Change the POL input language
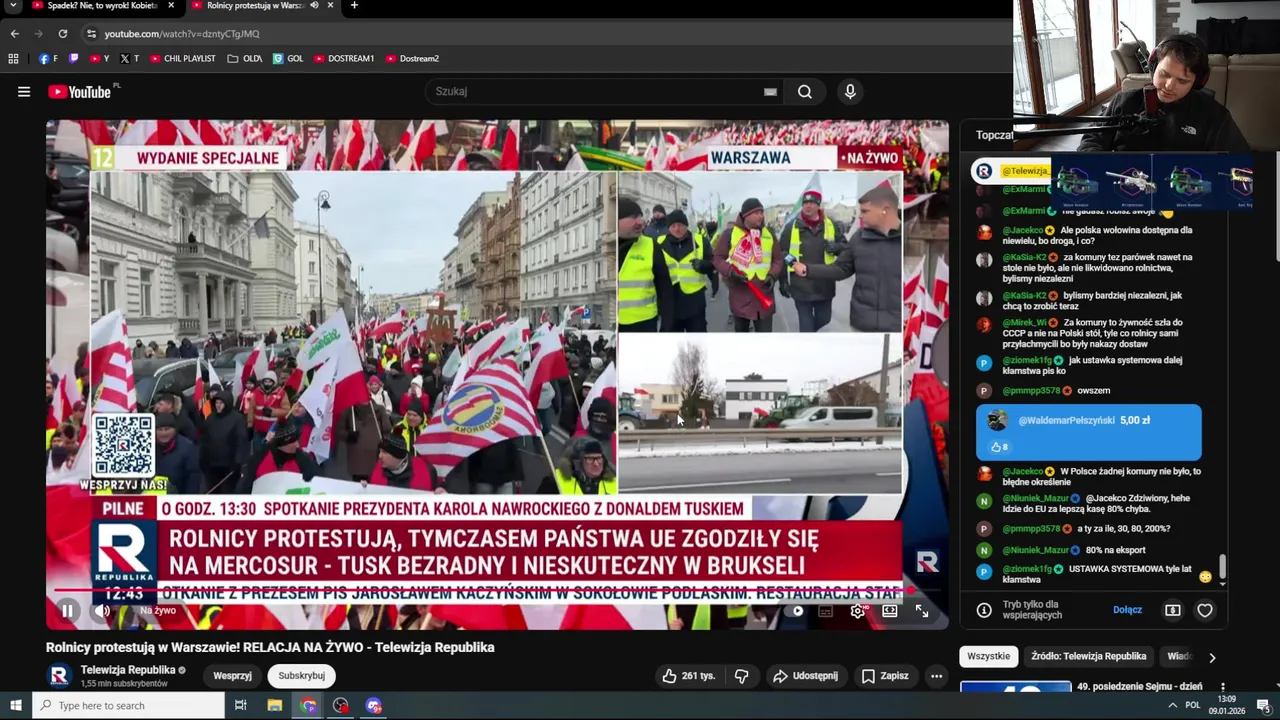 coord(1193,706)
